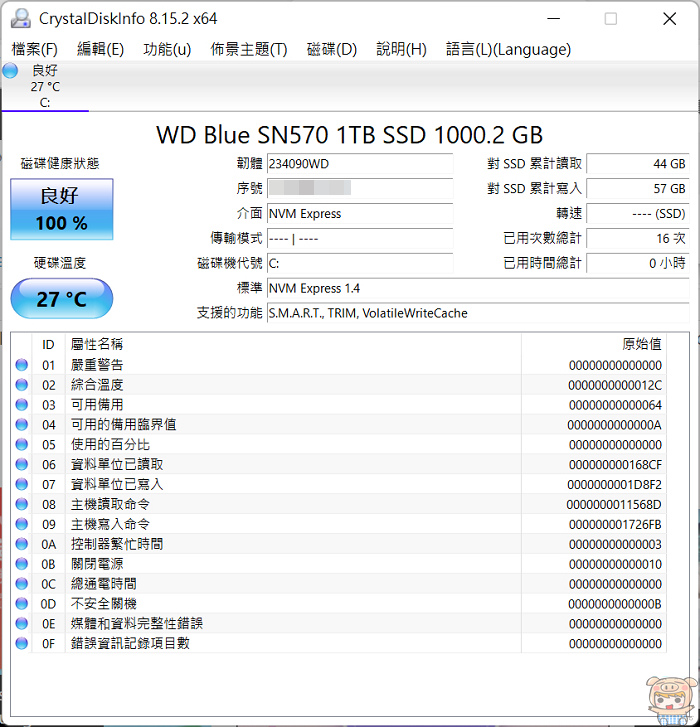
Task: Click the interface field NVM Express
Action: [360, 213]
